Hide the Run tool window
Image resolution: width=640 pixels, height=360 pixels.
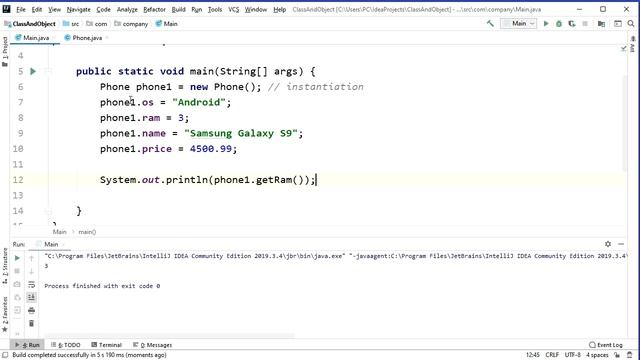(x=621, y=244)
